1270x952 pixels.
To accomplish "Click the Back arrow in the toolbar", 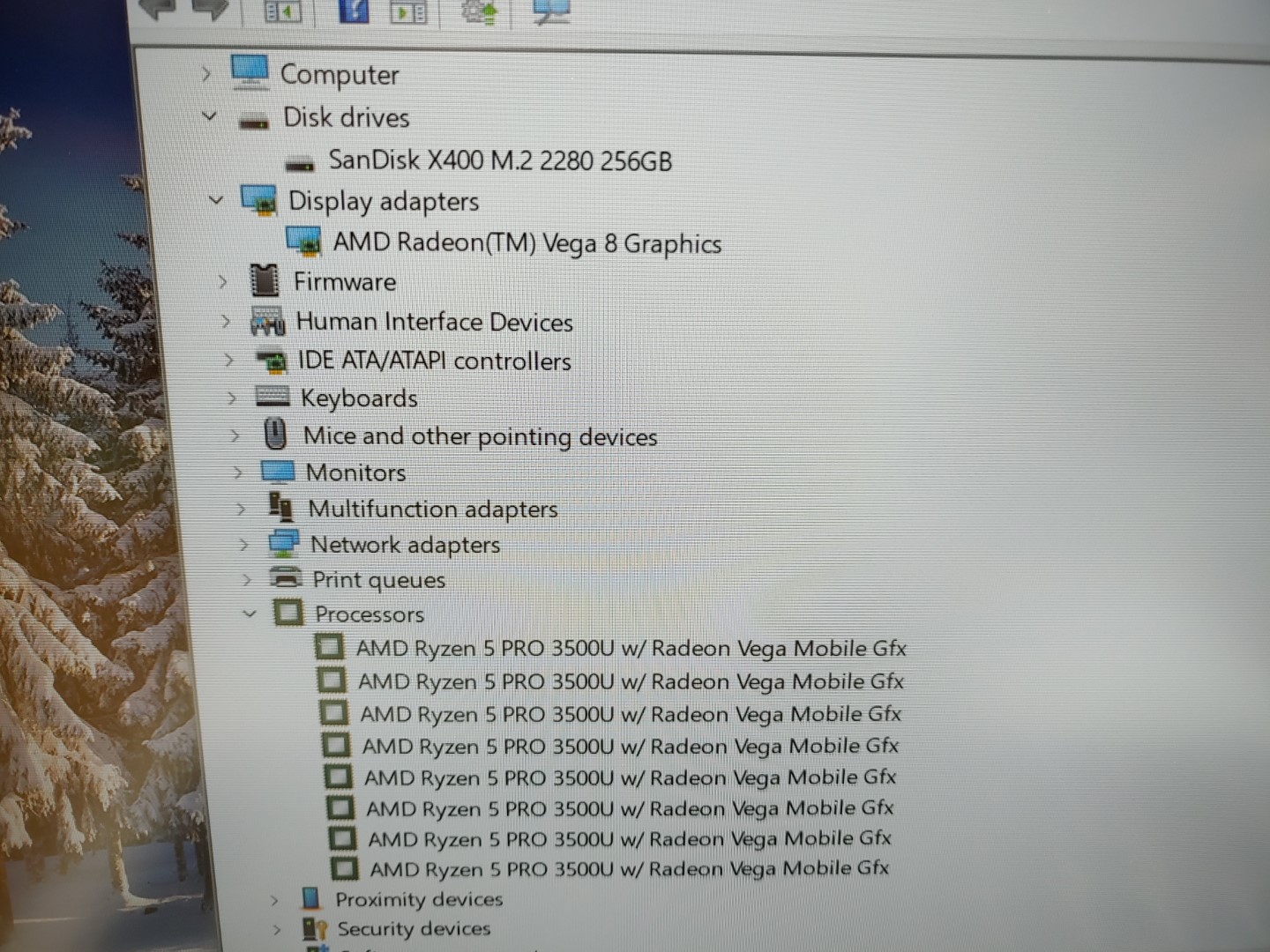I will click(158, 8).
